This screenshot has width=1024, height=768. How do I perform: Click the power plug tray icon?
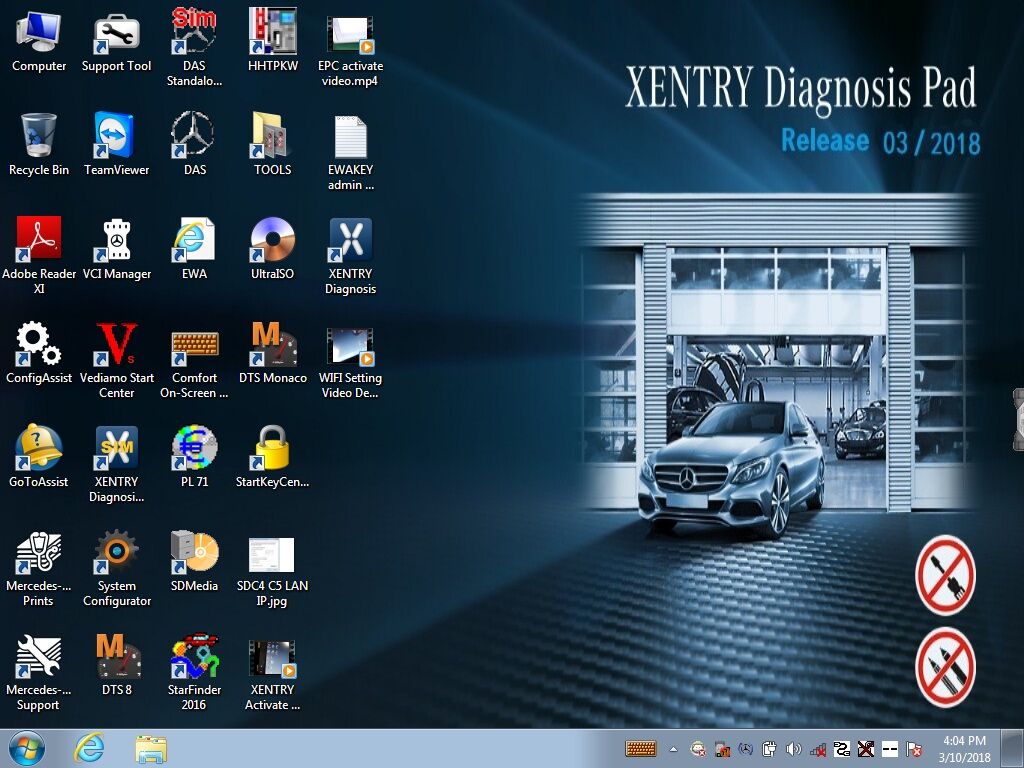(x=769, y=749)
